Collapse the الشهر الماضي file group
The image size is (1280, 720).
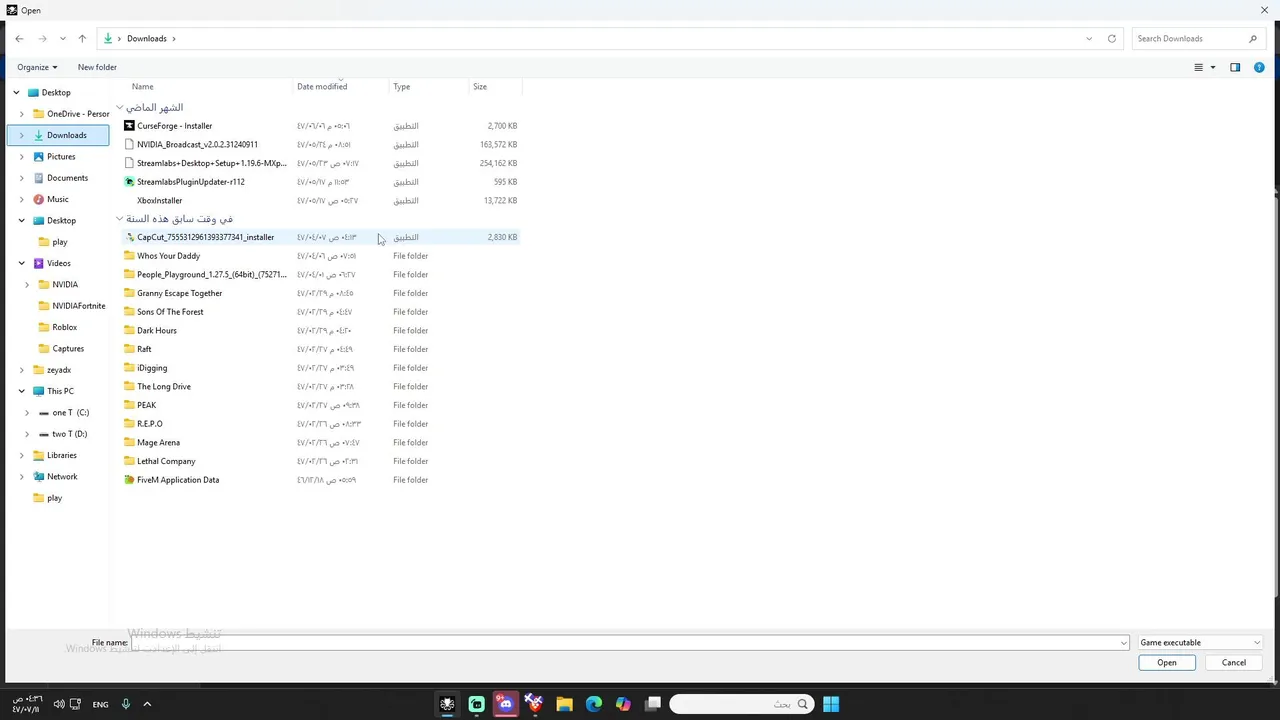[x=119, y=107]
